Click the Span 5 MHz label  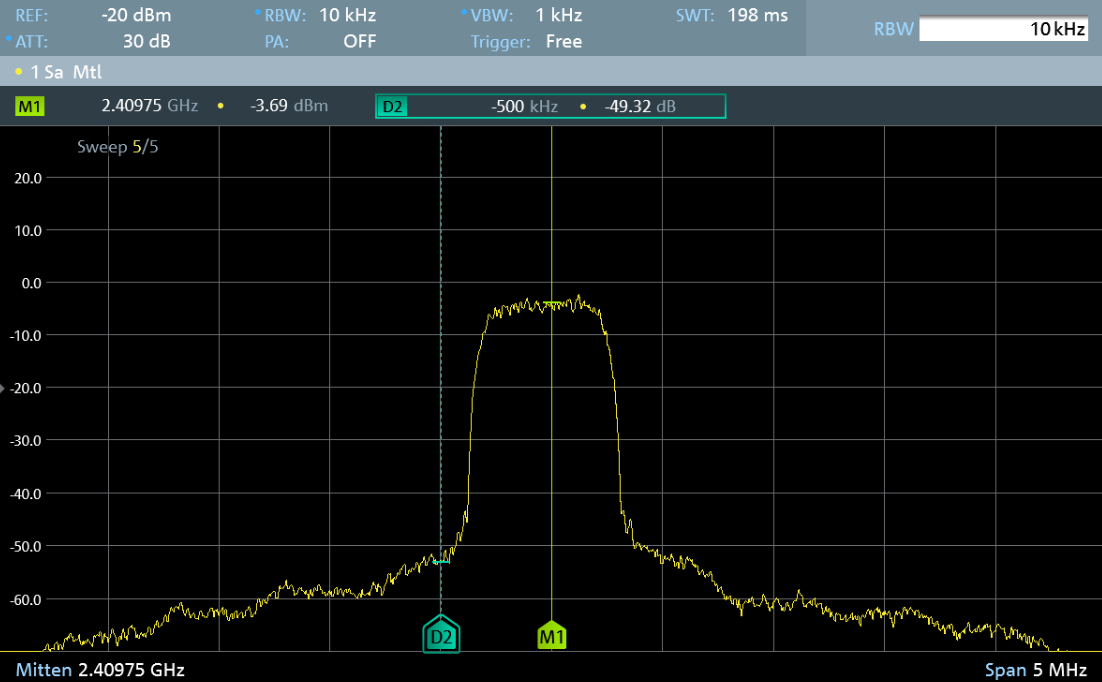pyautogui.click(x=1035, y=669)
